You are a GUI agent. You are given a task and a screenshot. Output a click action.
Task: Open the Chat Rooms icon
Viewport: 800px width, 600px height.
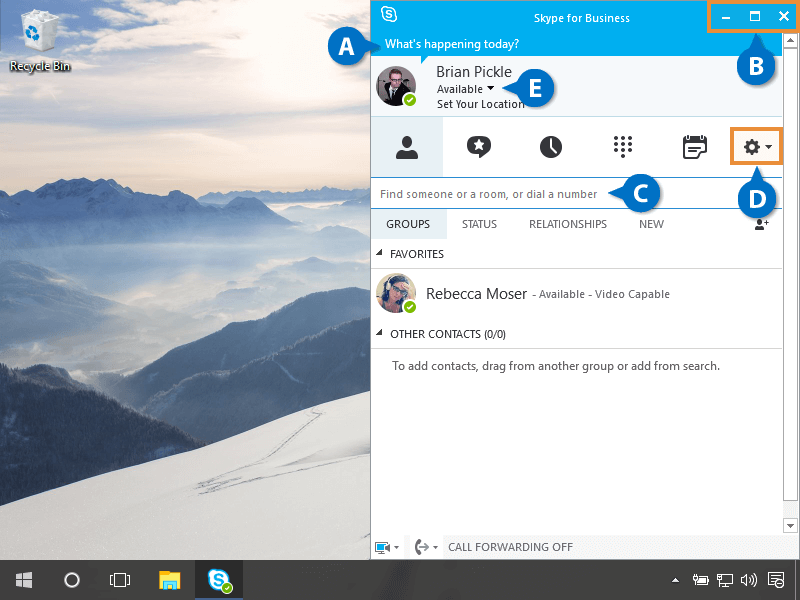[x=479, y=147]
